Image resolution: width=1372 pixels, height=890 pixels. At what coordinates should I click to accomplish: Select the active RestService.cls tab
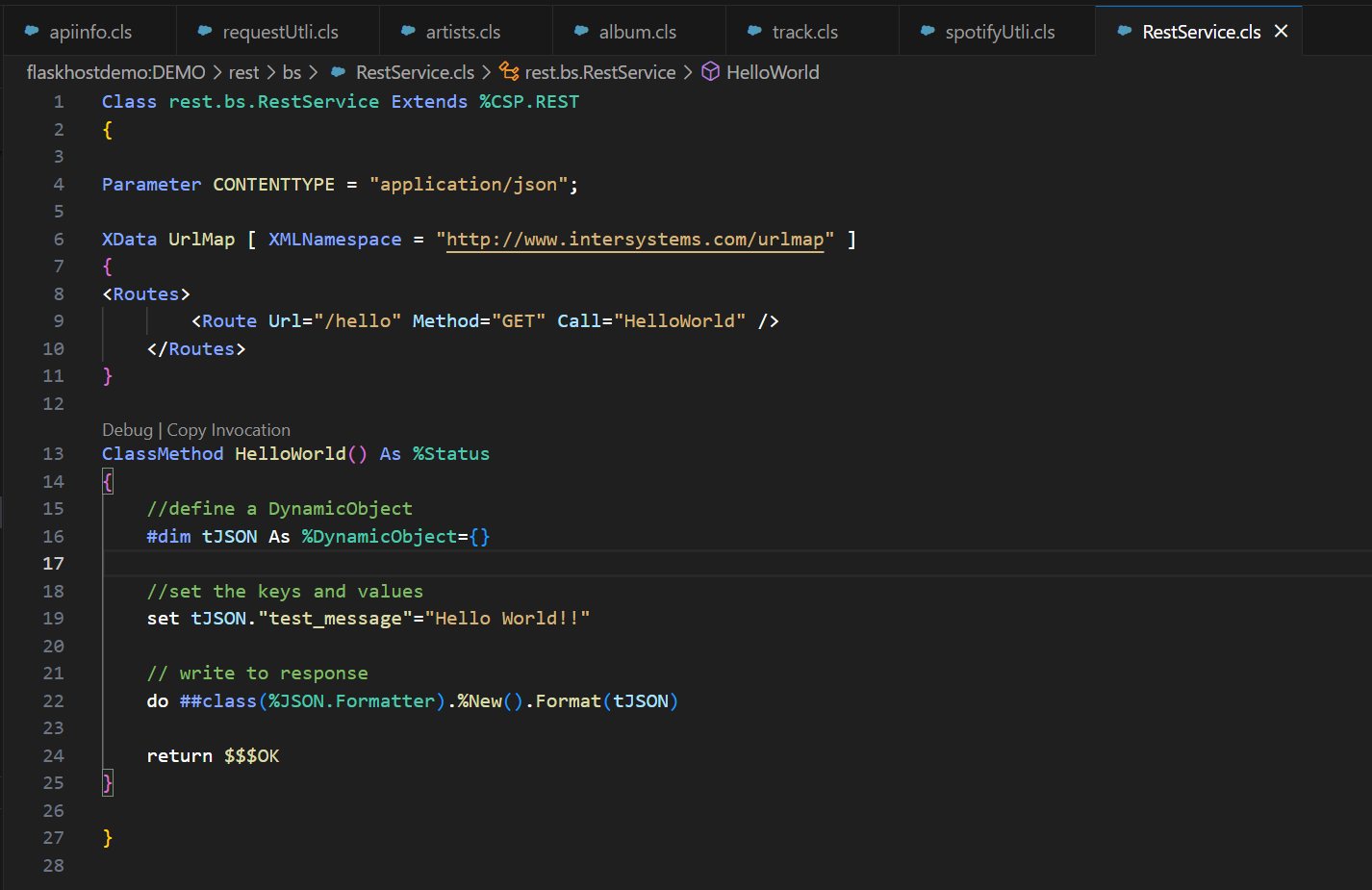tap(1201, 32)
